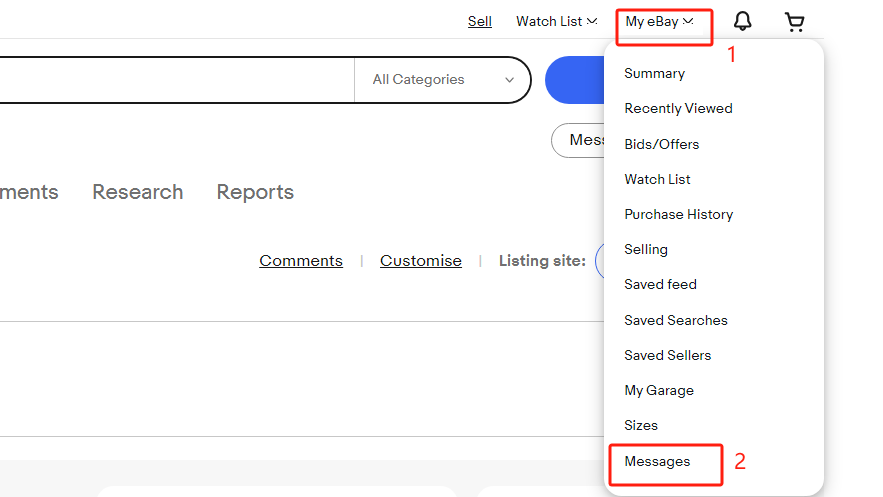Focus the search text field
The height and width of the screenshot is (497, 883).
point(175,80)
